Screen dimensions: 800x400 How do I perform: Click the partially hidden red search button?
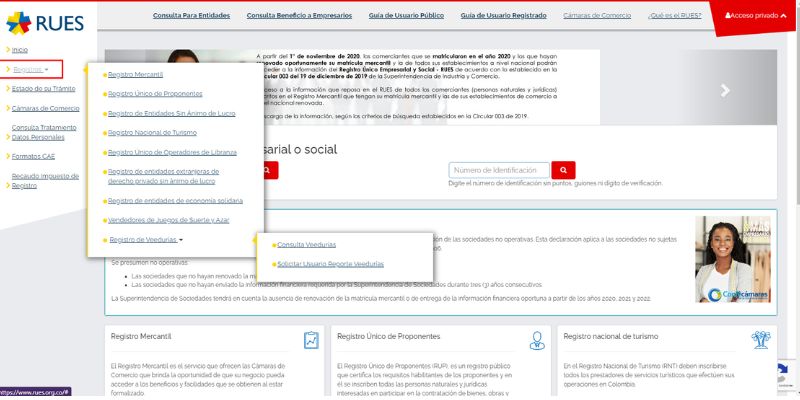tap(271, 170)
